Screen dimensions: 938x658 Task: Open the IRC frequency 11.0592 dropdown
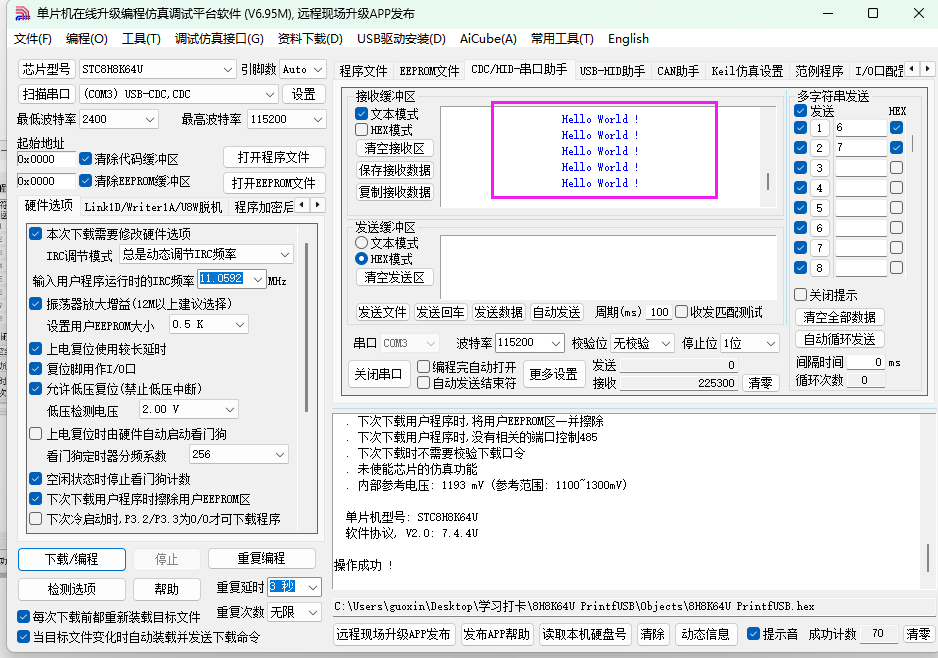258,279
